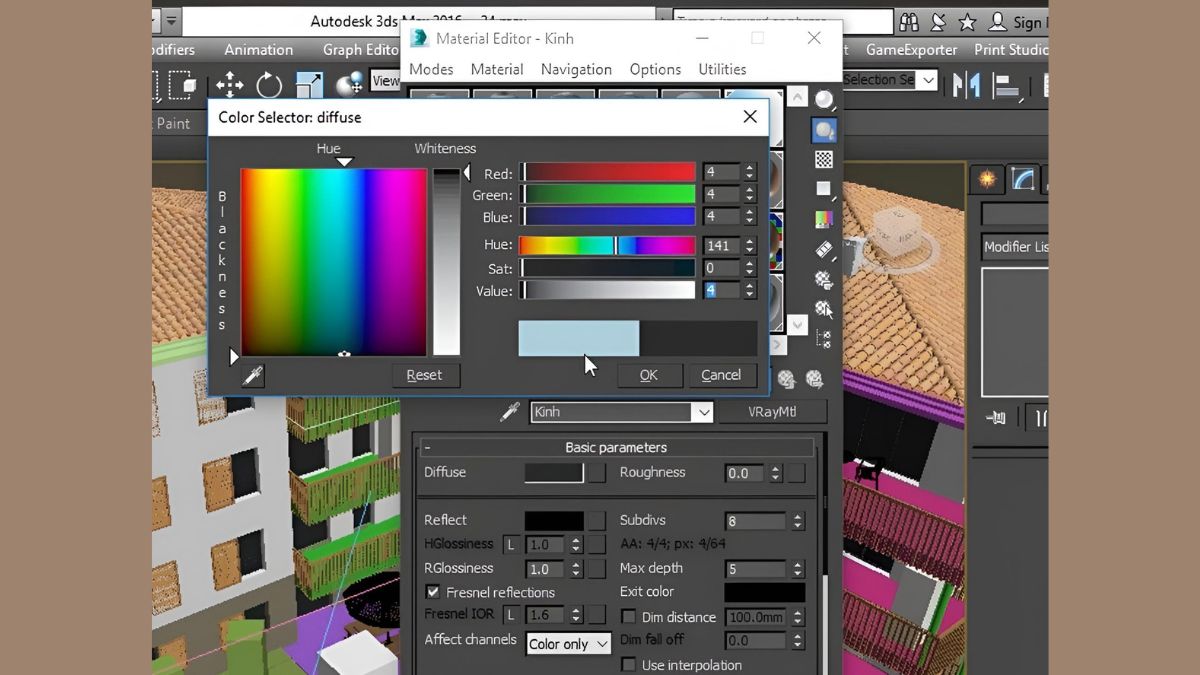The image size is (1200, 675).
Task: Click the Hue rainbow slider
Action: coord(607,245)
